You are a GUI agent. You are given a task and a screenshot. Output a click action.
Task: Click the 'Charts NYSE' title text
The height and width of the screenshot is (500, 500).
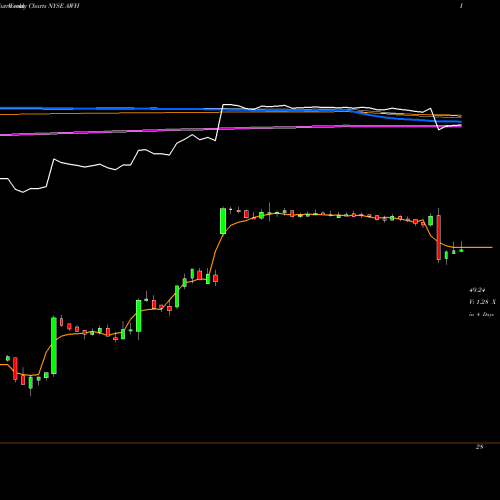46,6
